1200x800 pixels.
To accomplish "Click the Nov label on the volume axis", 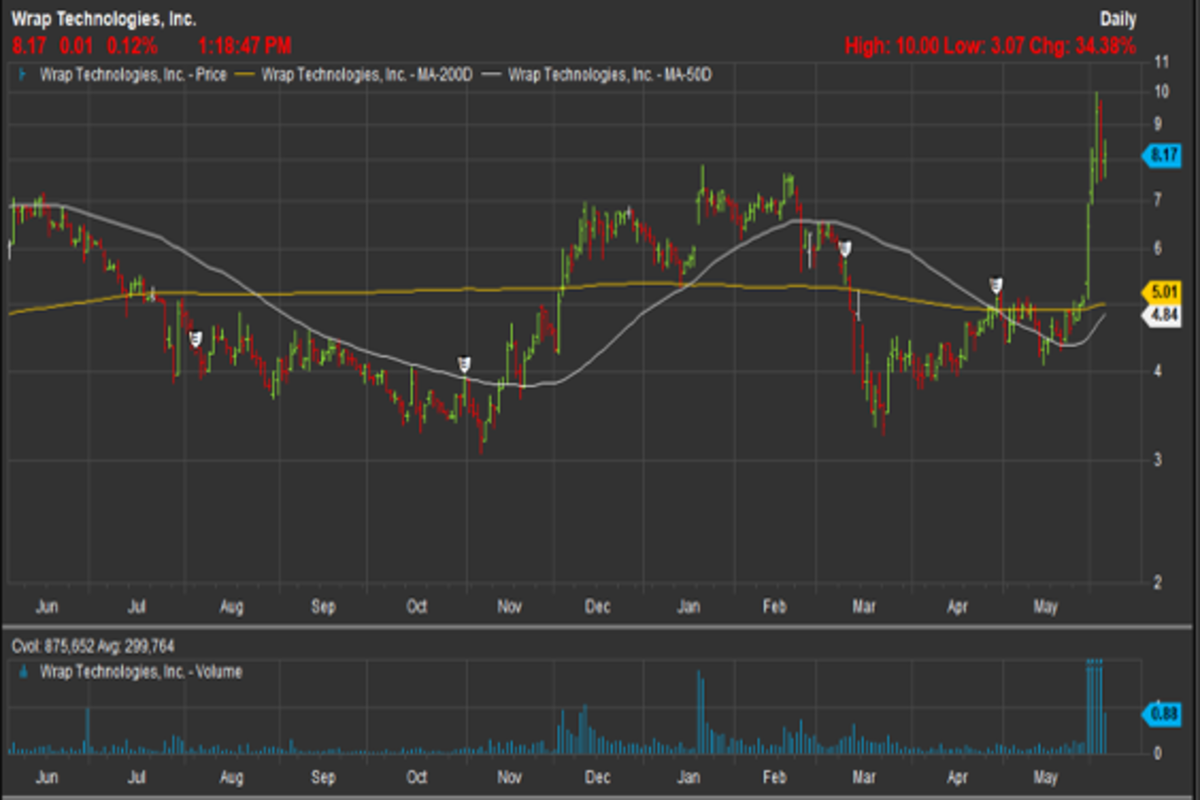I will click(x=510, y=776).
